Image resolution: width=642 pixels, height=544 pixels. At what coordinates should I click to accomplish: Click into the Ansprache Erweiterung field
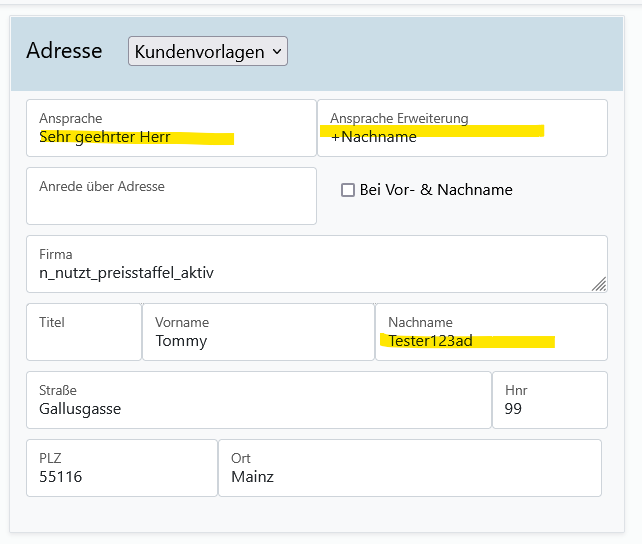click(x=462, y=137)
